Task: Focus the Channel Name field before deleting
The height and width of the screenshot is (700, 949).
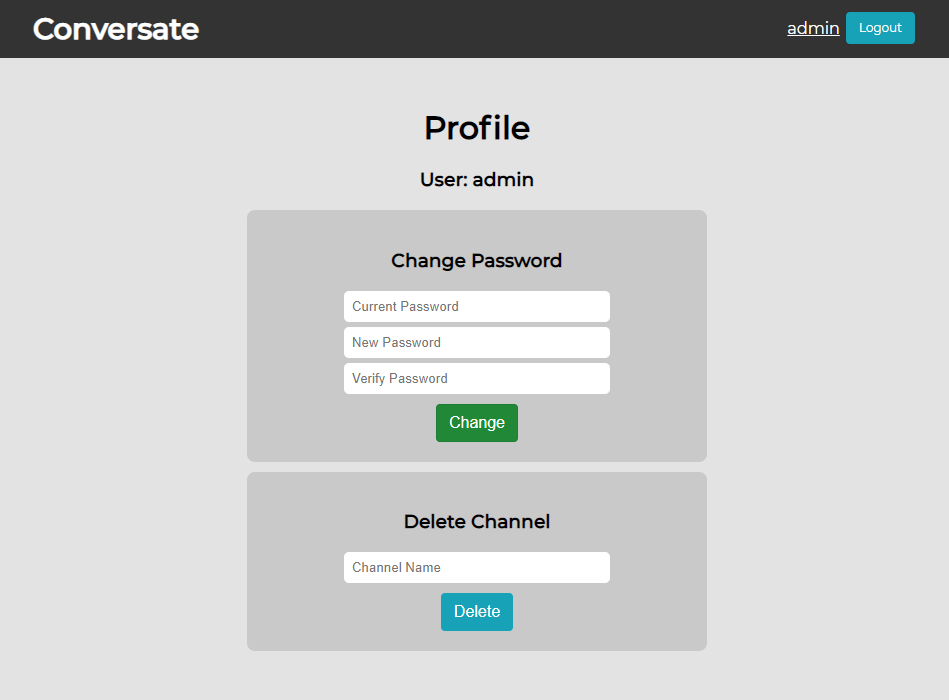Action: [477, 567]
